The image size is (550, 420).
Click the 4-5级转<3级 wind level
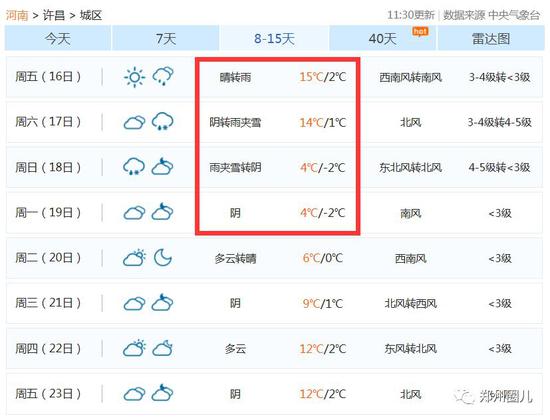click(x=499, y=167)
